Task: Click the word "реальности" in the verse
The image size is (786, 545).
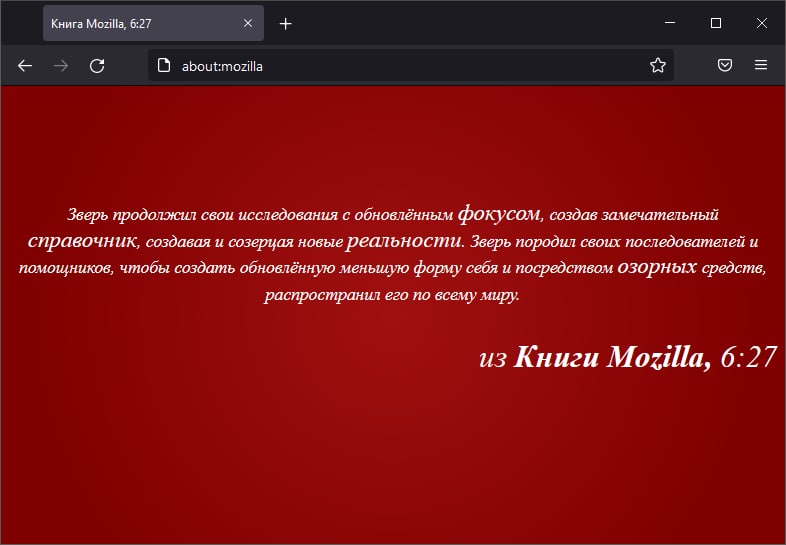Action: point(404,241)
